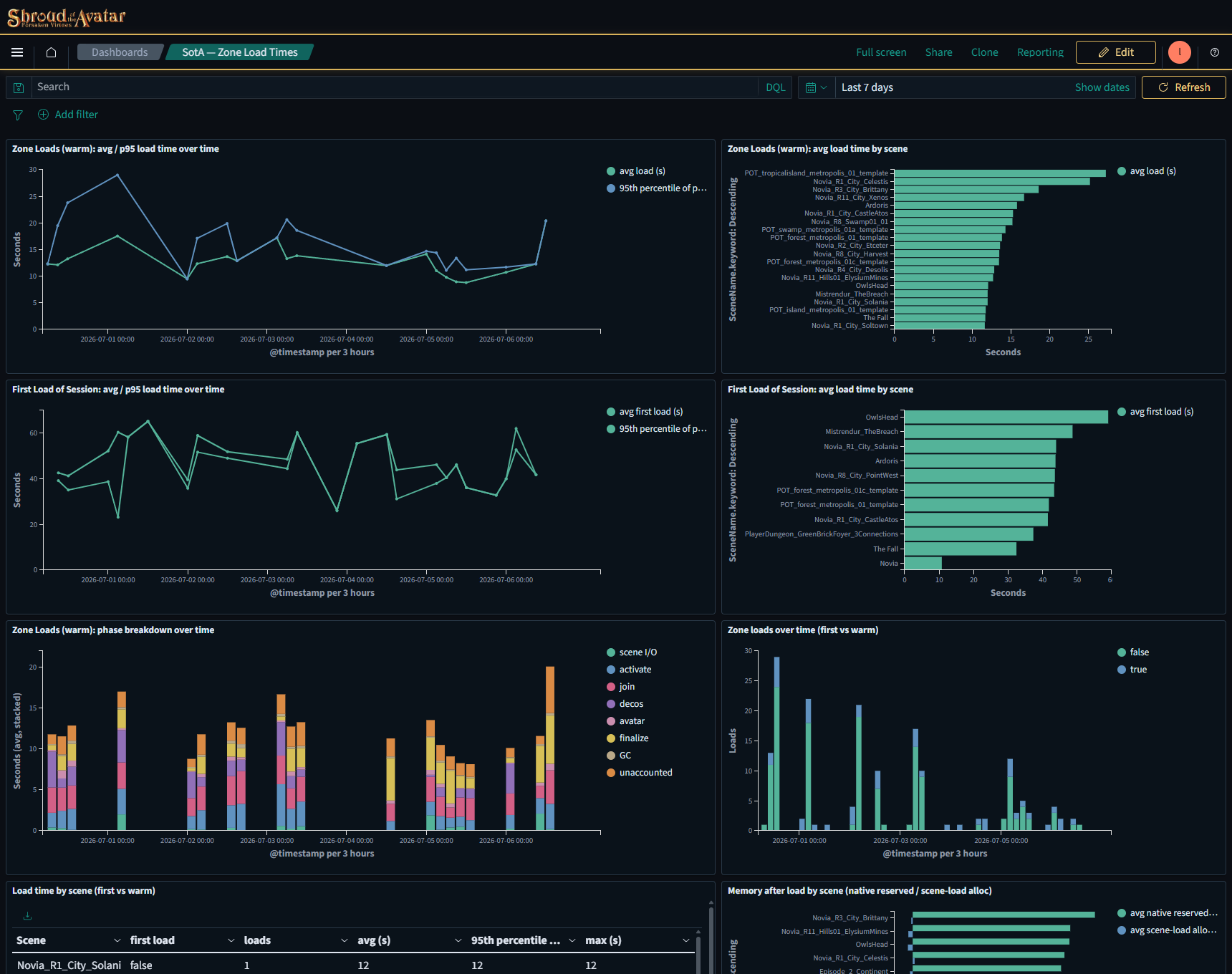Click the Shroud of the Avatar logo
This screenshot has width=1232, height=974.
(x=67, y=17)
